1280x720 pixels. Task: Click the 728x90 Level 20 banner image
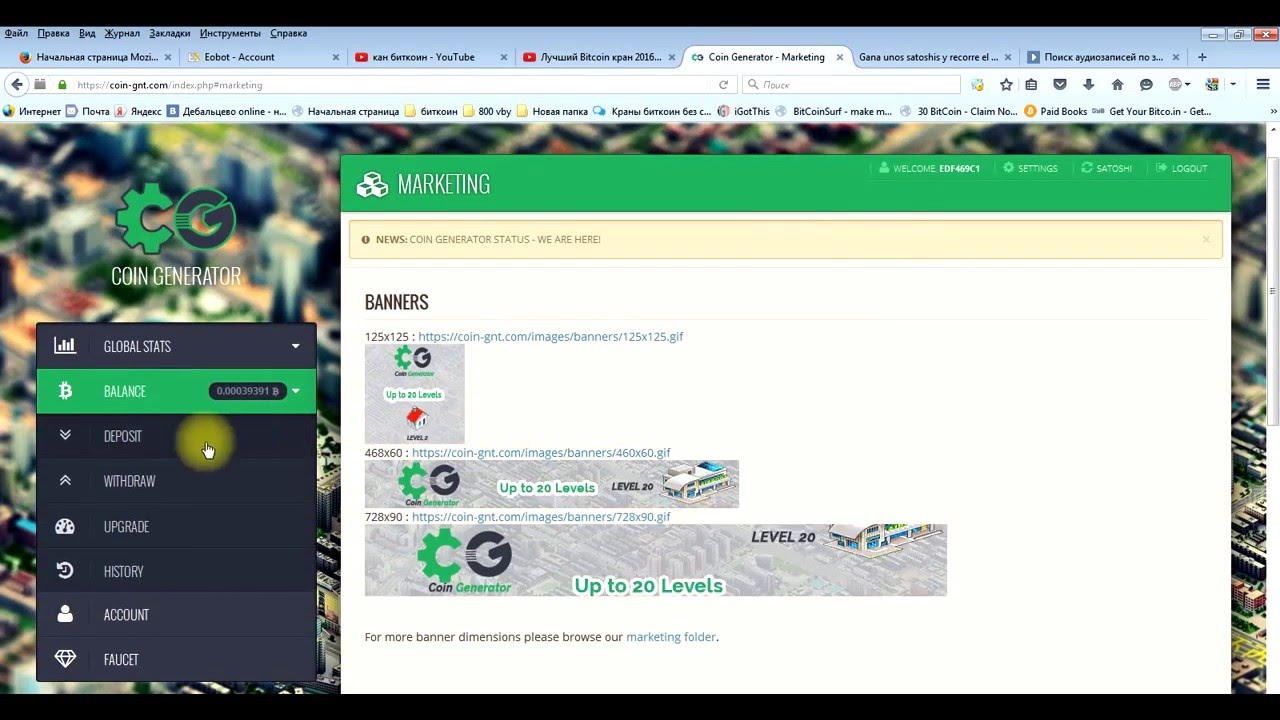[655, 560]
